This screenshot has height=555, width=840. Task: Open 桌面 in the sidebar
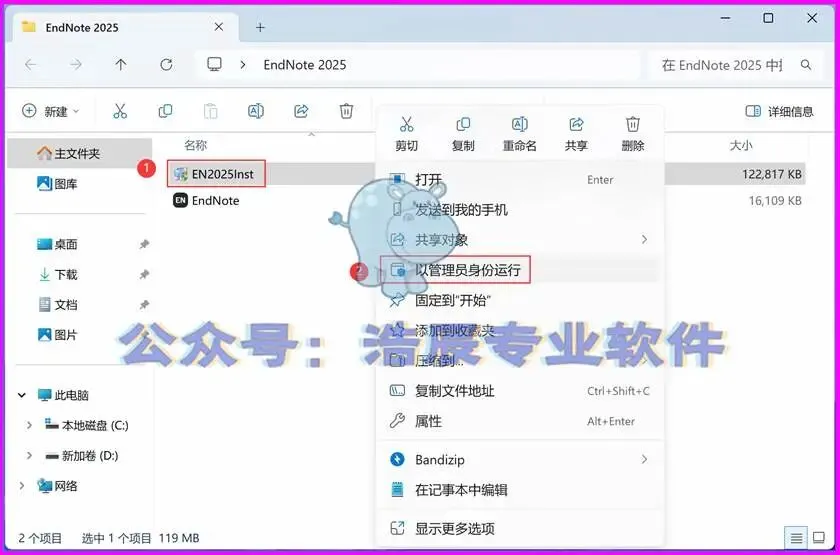point(57,244)
